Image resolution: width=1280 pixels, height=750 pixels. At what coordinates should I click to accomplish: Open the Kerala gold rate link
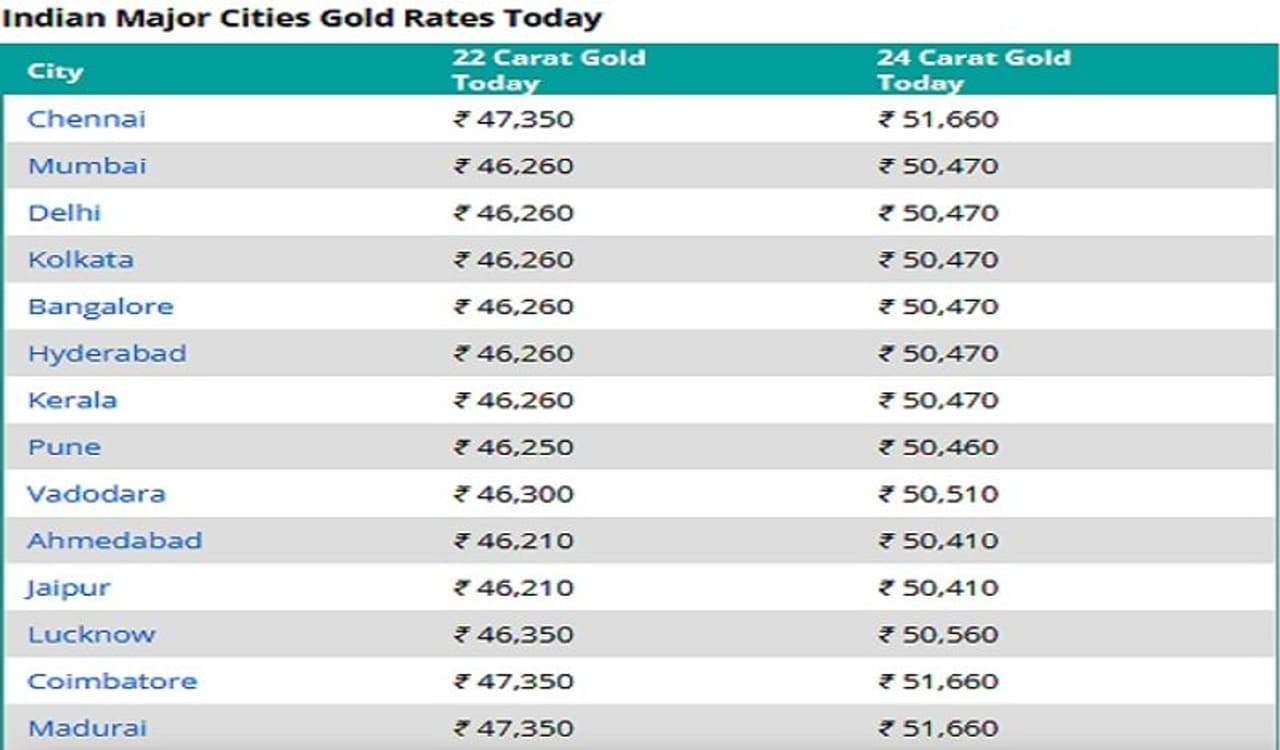pyautogui.click(x=72, y=400)
